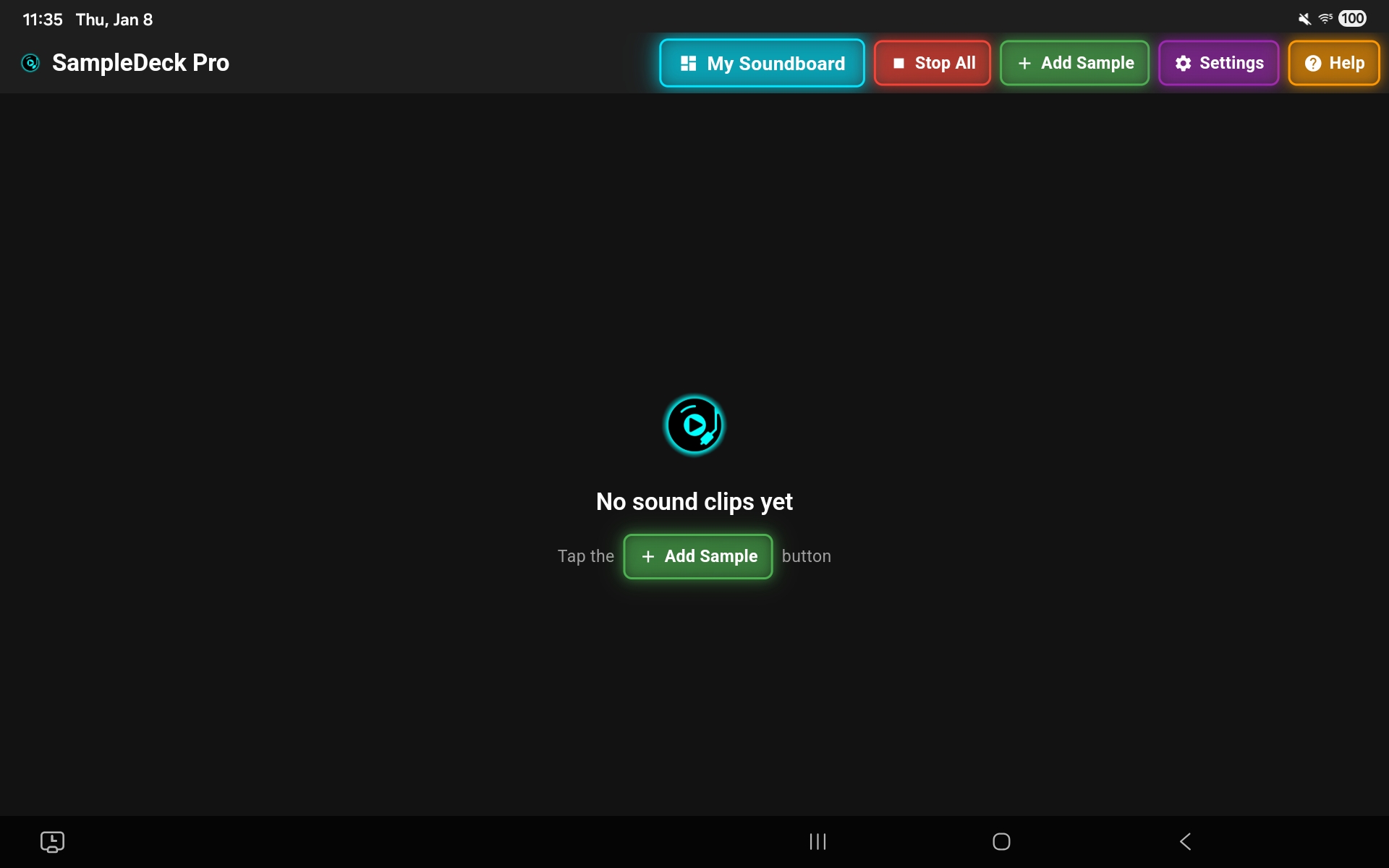Tap the Android recent apps icon

(817, 841)
